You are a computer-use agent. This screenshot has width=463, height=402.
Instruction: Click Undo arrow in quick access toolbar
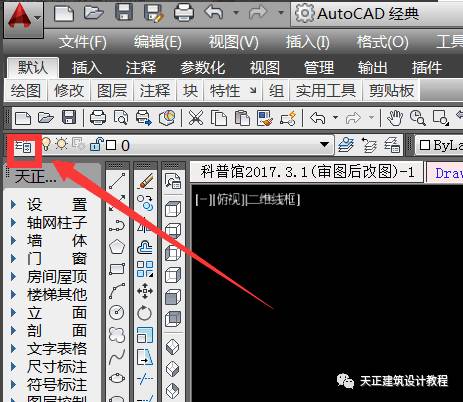(x=214, y=13)
